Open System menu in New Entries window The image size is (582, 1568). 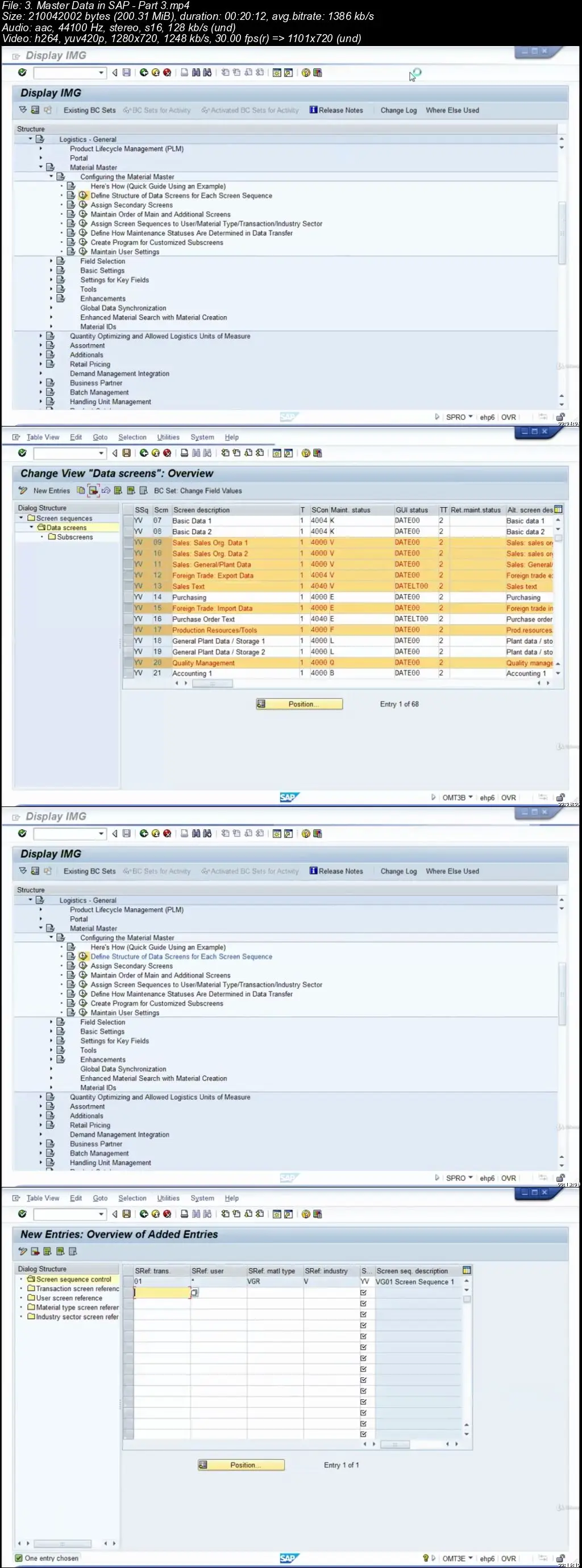click(x=202, y=1198)
